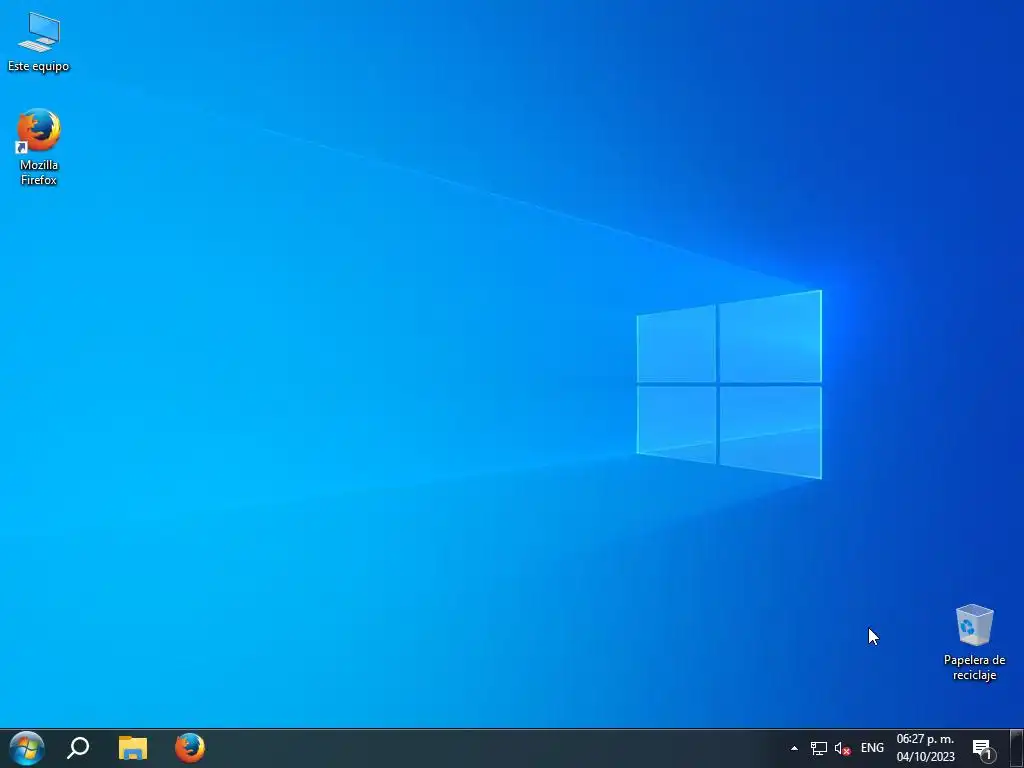Switch input language via ENG indicator
1024x768 pixels.
pyautogui.click(x=872, y=748)
